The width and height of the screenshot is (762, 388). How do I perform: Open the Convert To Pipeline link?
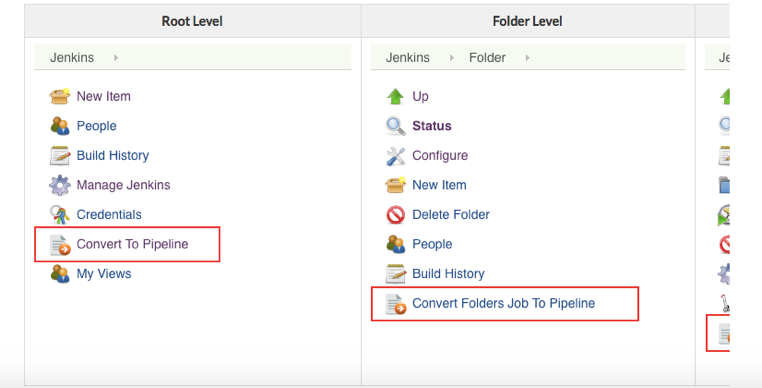tap(132, 244)
